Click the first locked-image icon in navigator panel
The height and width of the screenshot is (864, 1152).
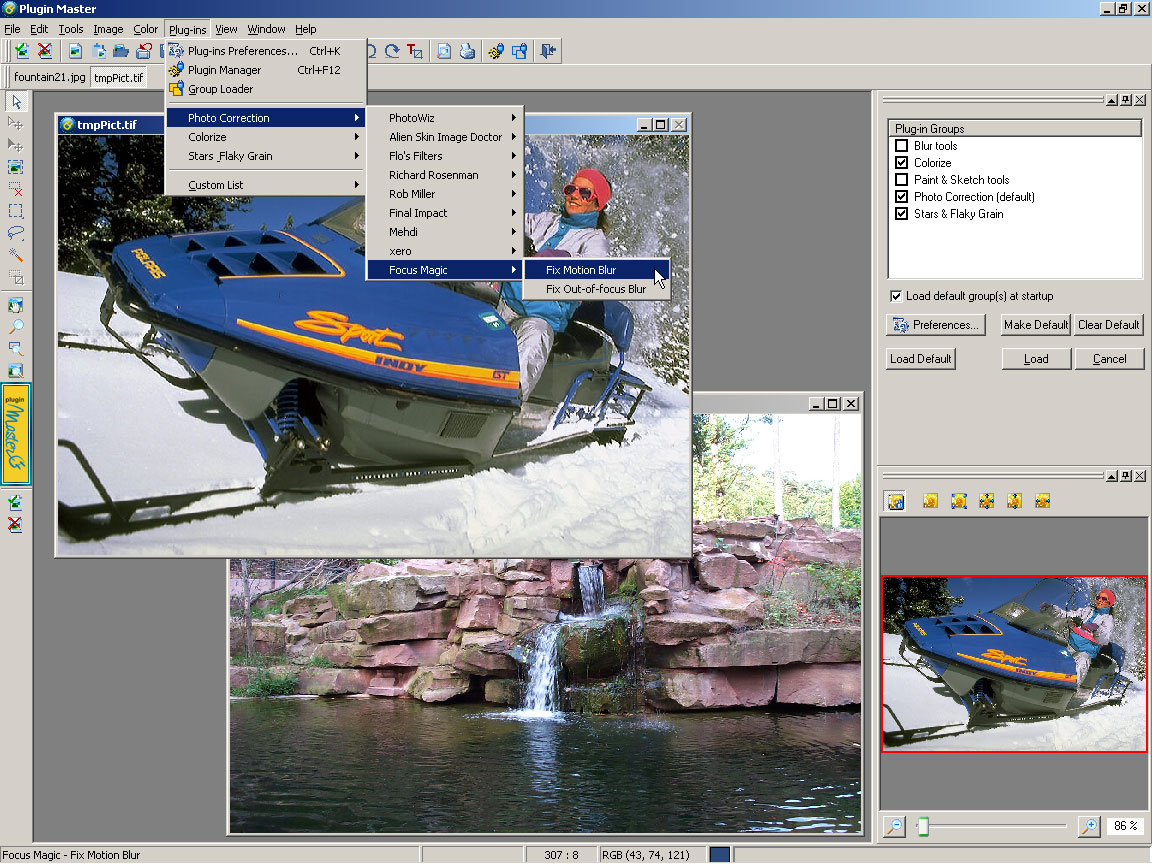pos(896,501)
